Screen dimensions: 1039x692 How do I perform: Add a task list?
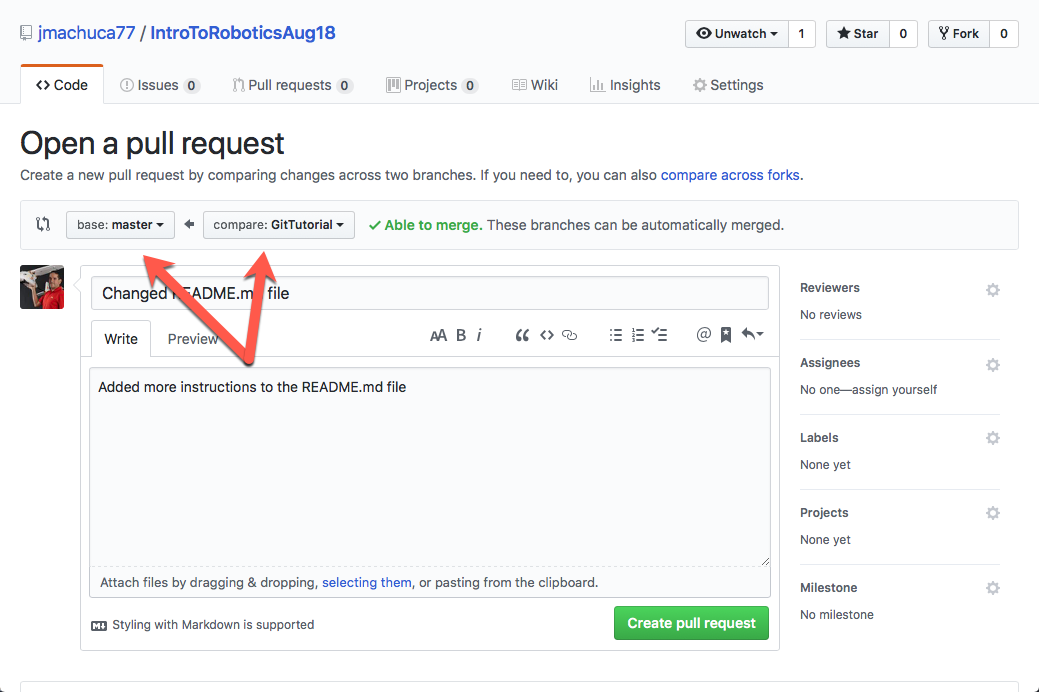(x=659, y=335)
